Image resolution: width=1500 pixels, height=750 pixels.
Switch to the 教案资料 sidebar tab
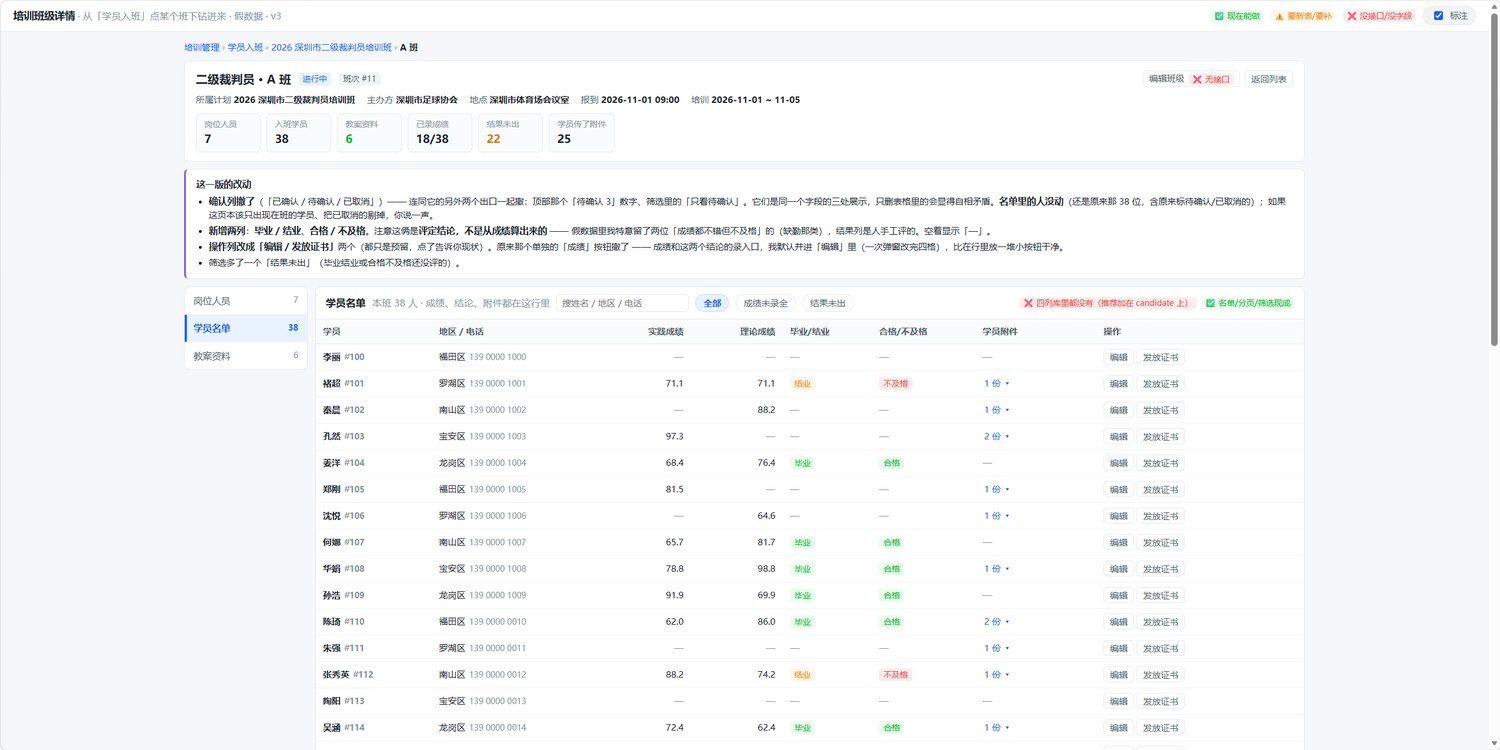pos(246,356)
